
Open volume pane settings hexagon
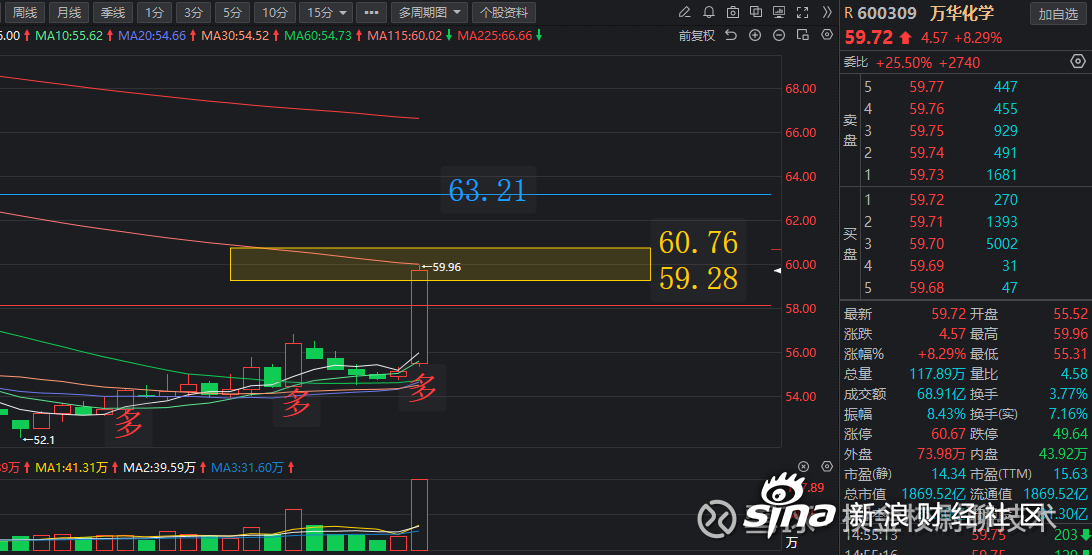coord(827,467)
